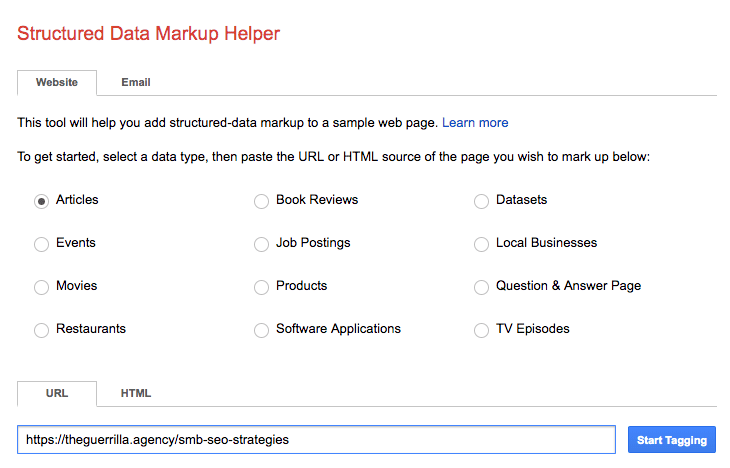Choose the Products data type

tap(261, 287)
